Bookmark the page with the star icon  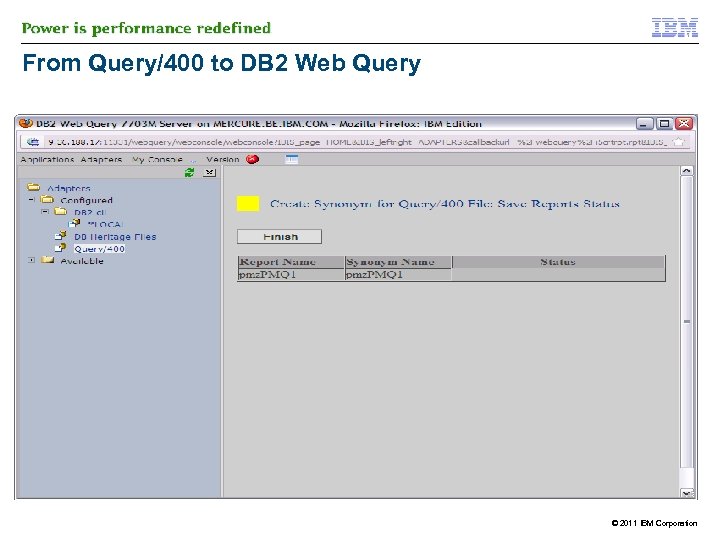[x=679, y=142]
